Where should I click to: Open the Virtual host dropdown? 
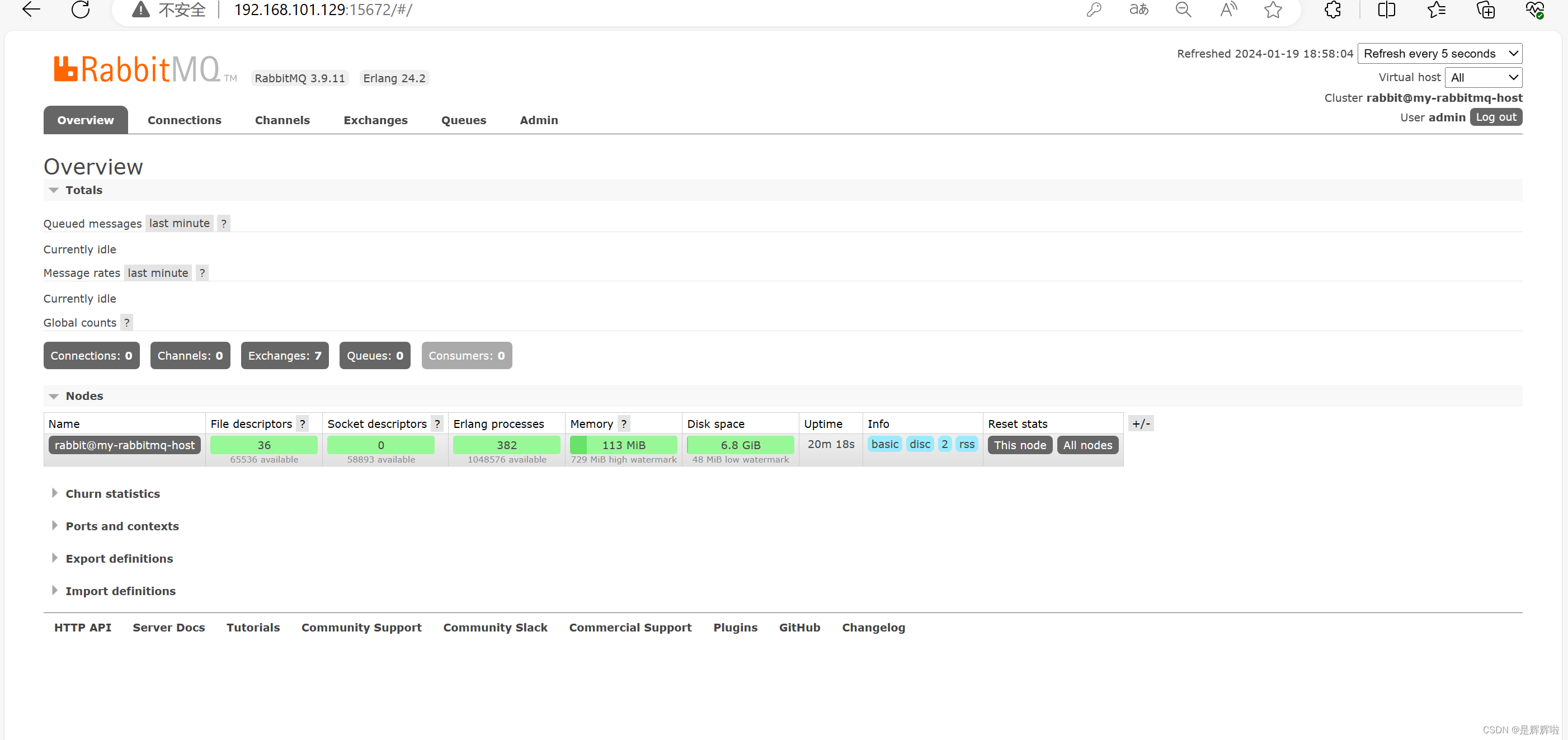click(1484, 77)
